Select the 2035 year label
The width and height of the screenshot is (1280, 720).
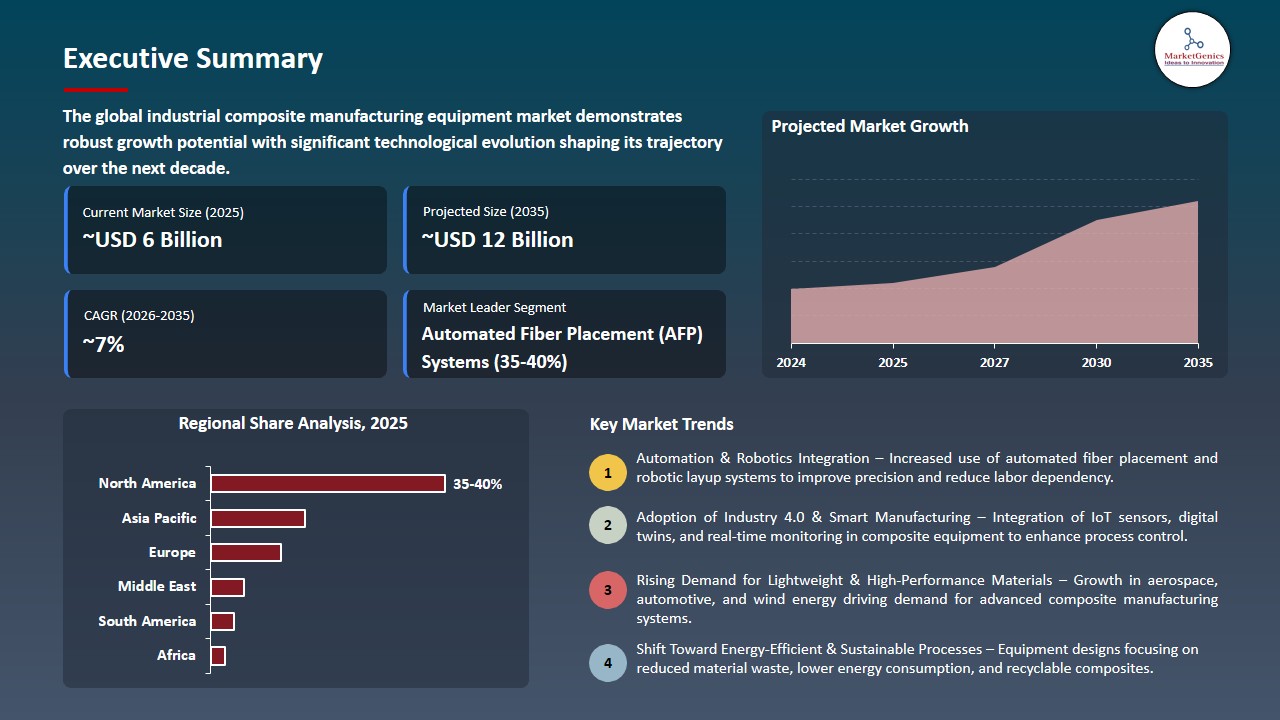[x=1197, y=363]
